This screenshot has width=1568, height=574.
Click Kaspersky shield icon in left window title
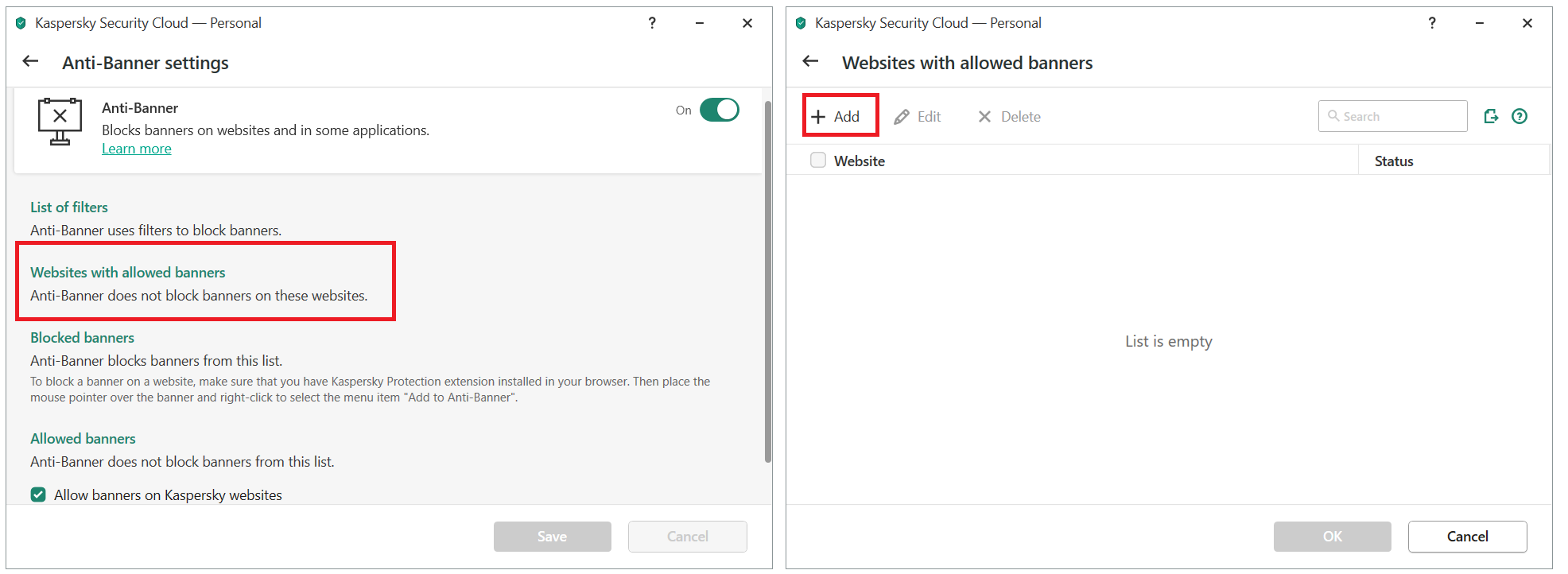21,23
